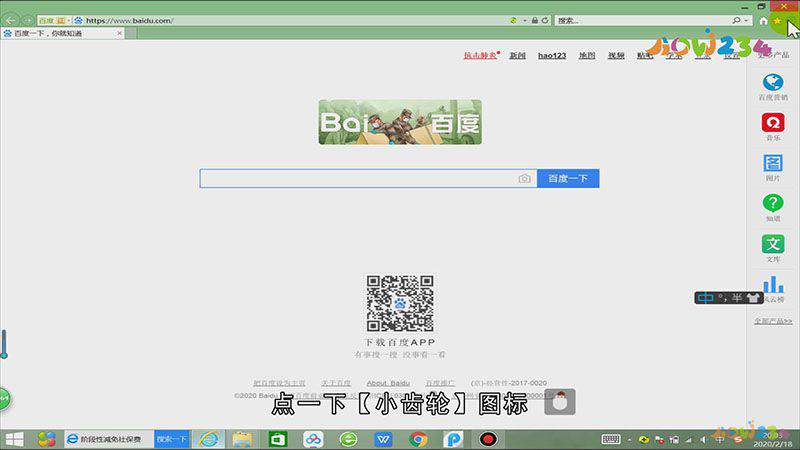The width and height of the screenshot is (800, 450).
Task: Select the 百度一下，你就知道 browser tab
Action: click(62, 33)
